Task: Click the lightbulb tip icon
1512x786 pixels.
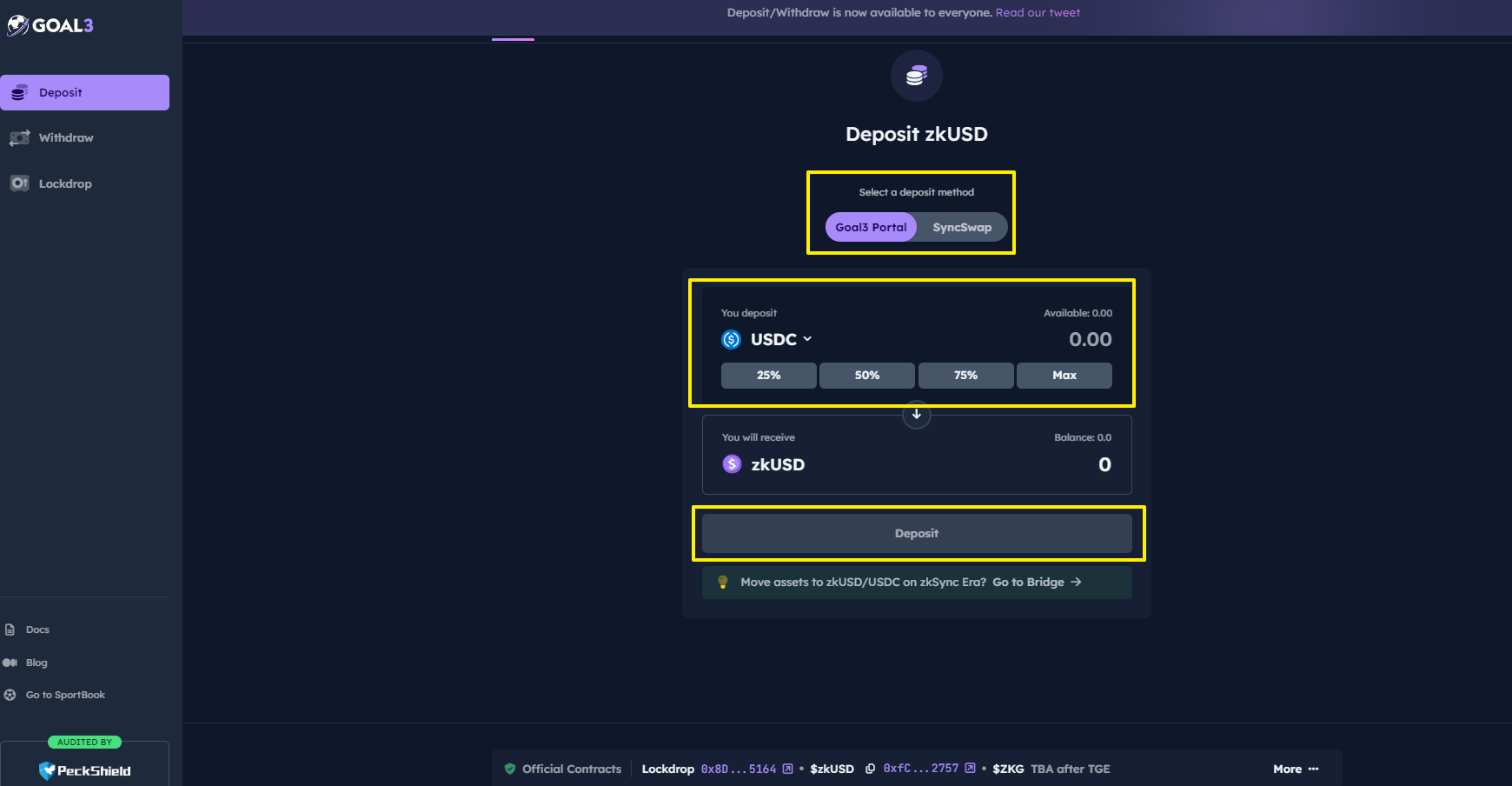Action: click(723, 582)
